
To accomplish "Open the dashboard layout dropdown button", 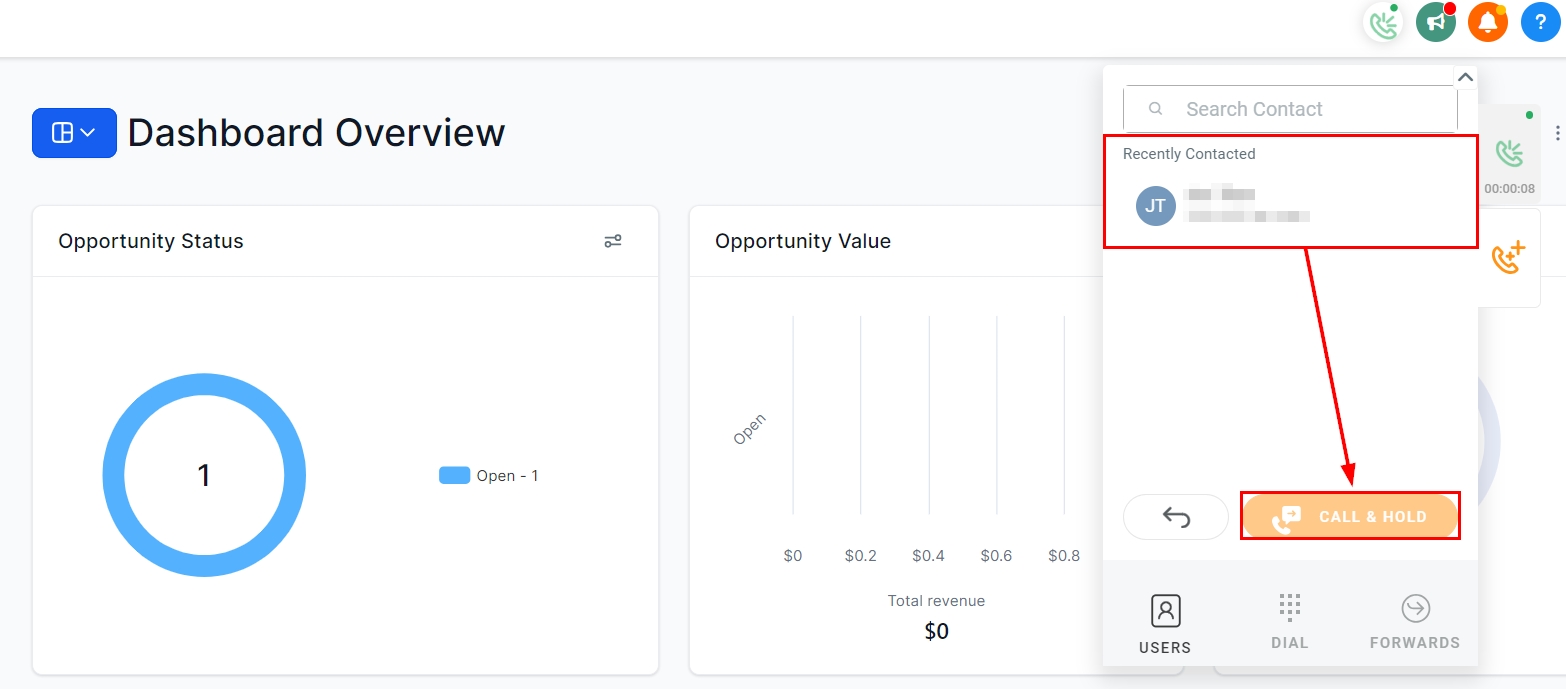I will click(x=74, y=133).
